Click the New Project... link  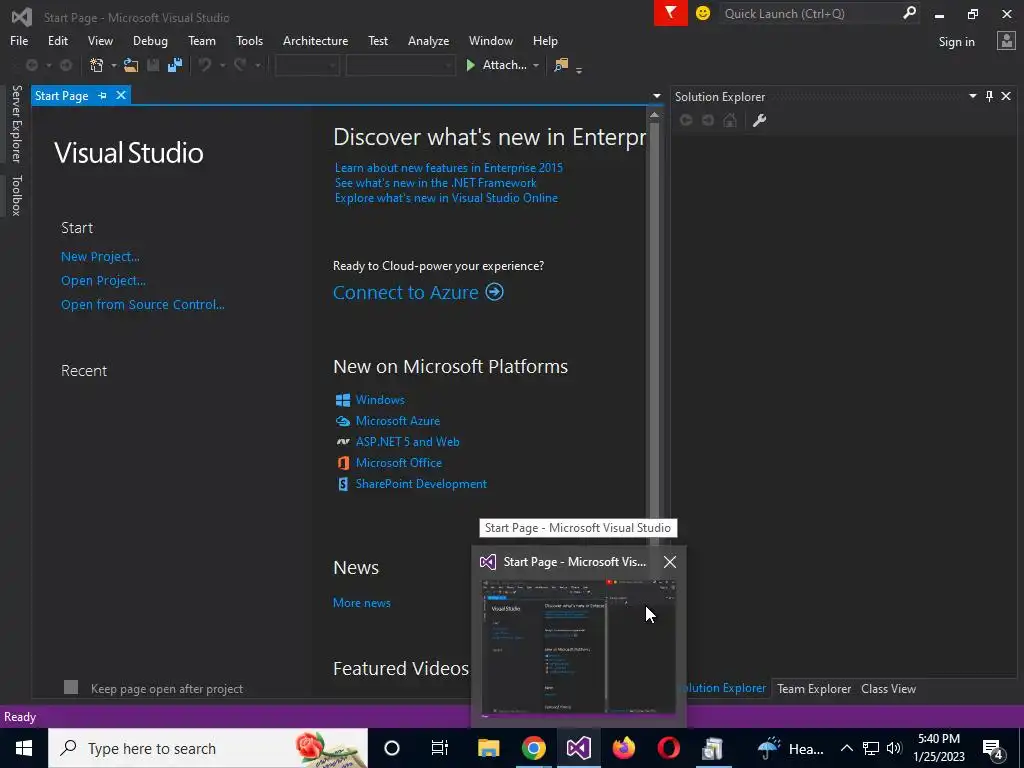100,257
